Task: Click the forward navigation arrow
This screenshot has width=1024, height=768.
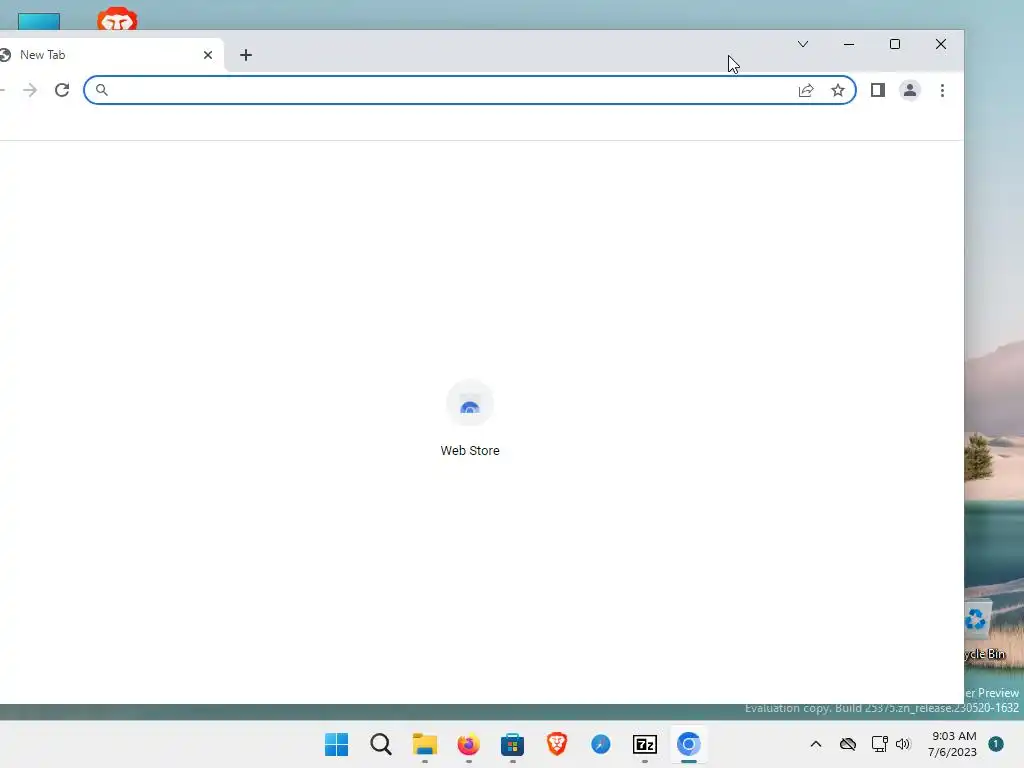Action: tap(30, 90)
